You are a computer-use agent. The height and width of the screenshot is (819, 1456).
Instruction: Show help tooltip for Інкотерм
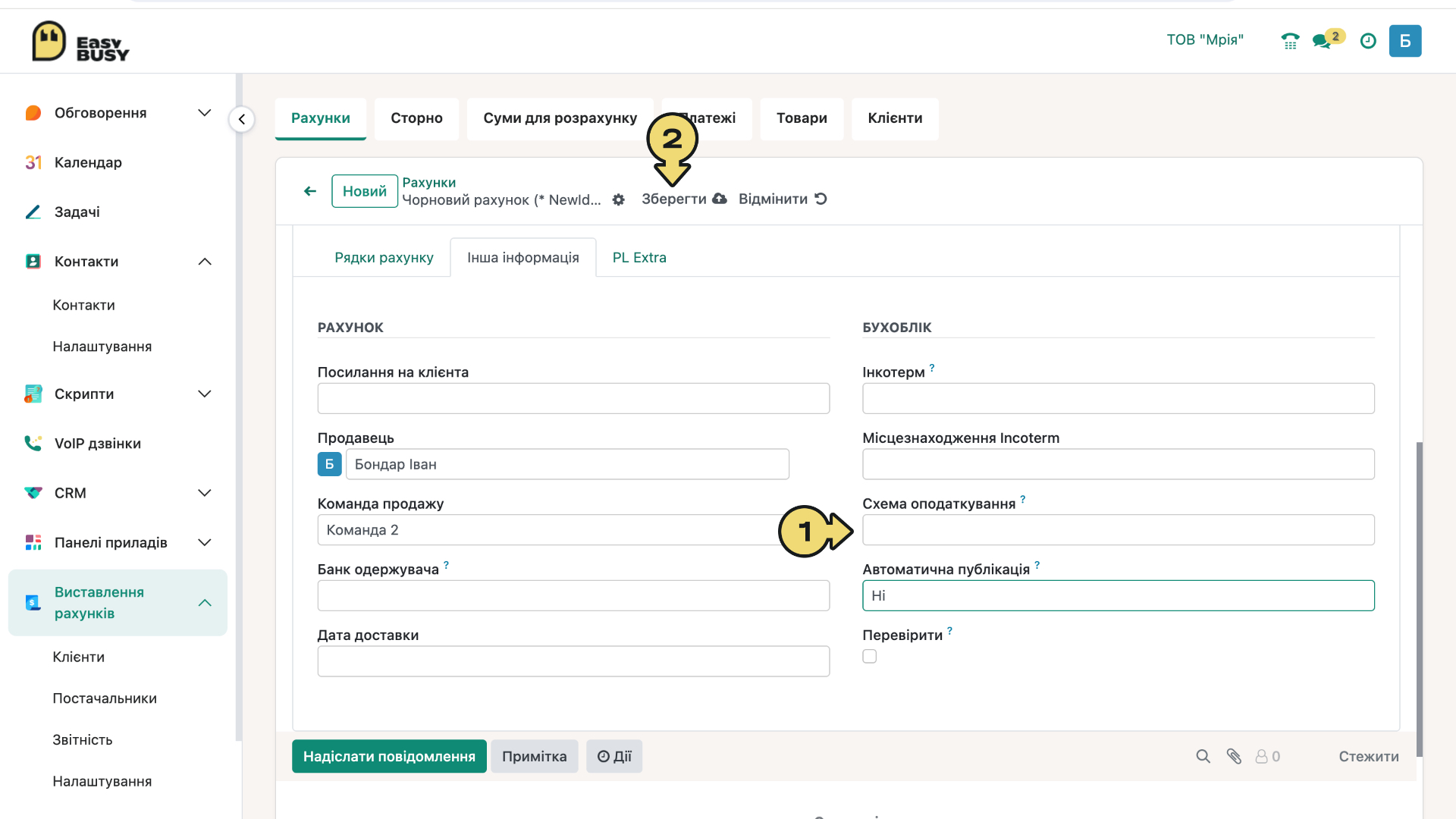[932, 368]
